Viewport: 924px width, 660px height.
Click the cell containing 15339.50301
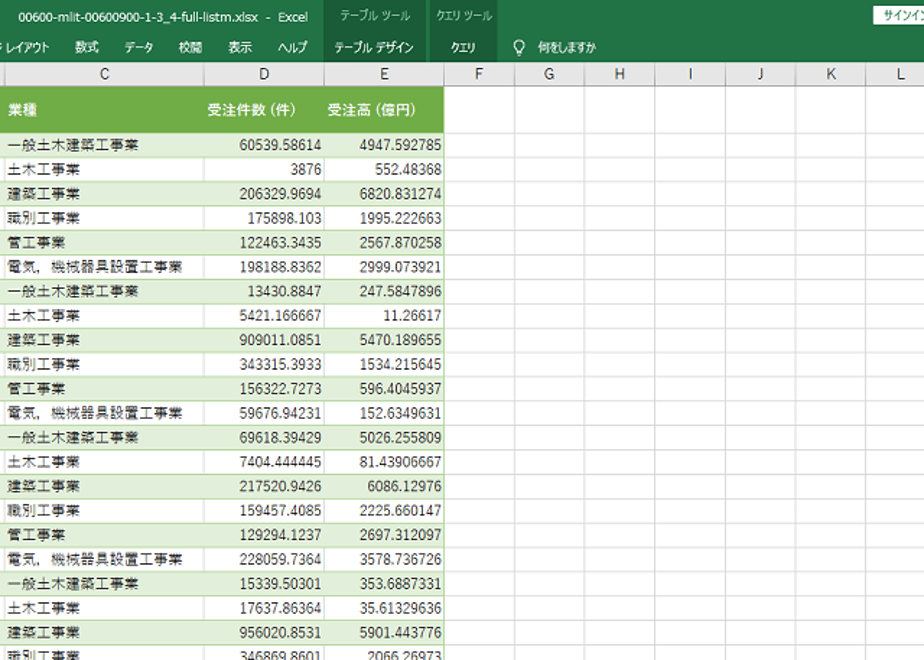point(264,583)
